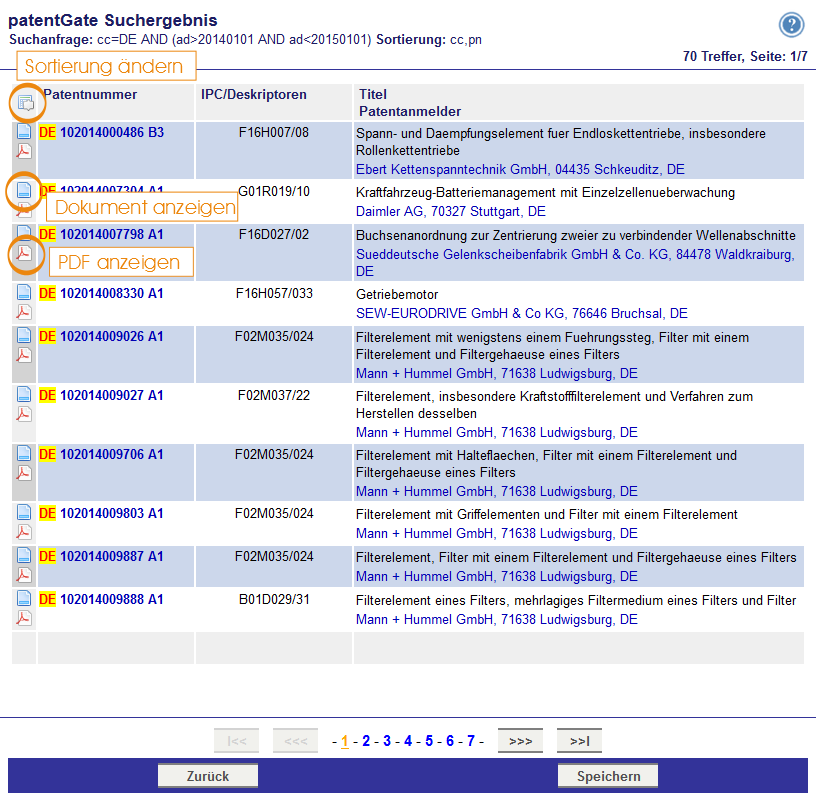Open PDF for patent DE 102014009706 A1
Viewport: 816px width, 802px height.
pos(24,473)
